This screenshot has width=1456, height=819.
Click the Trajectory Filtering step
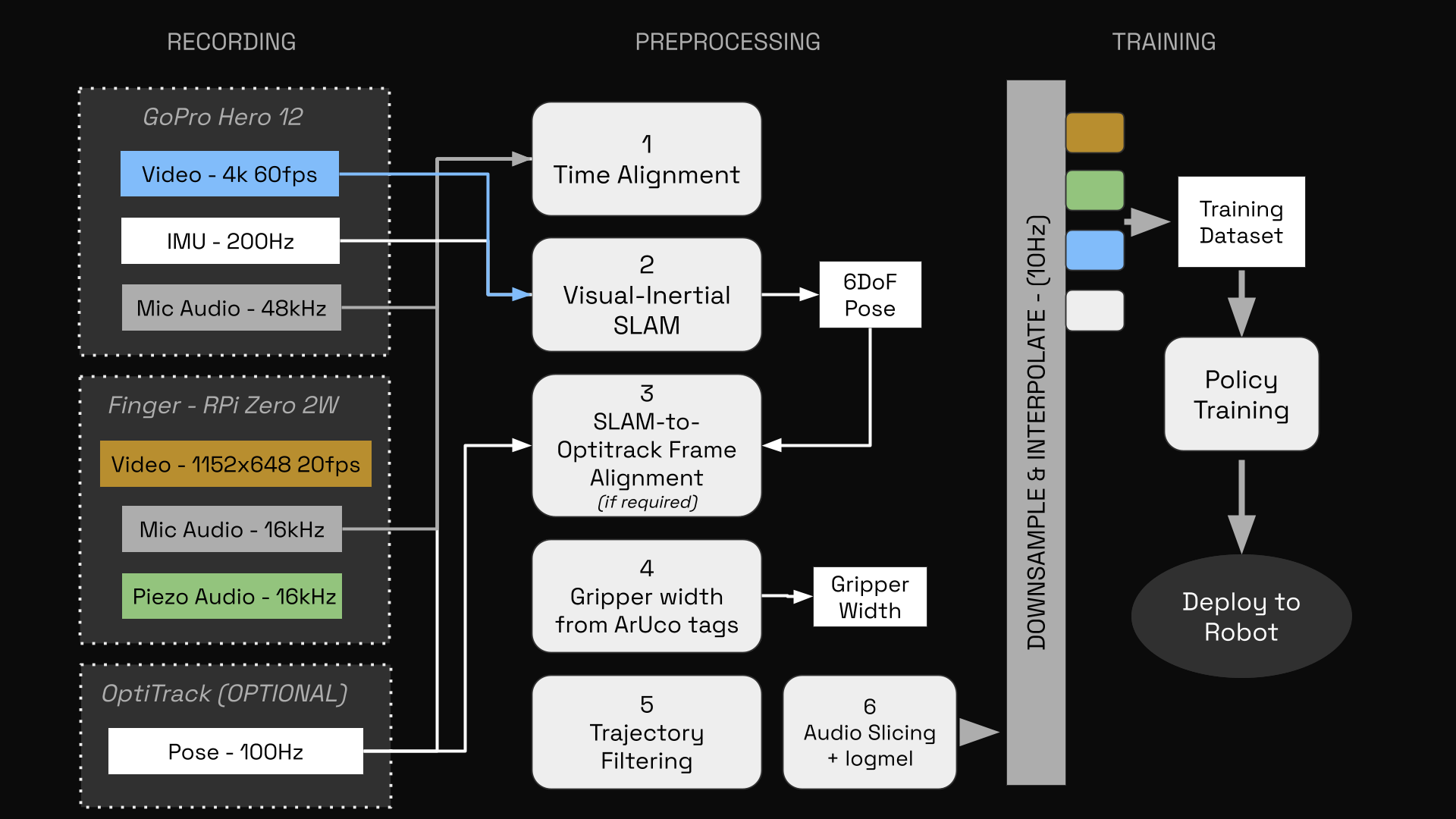(647, 733)
